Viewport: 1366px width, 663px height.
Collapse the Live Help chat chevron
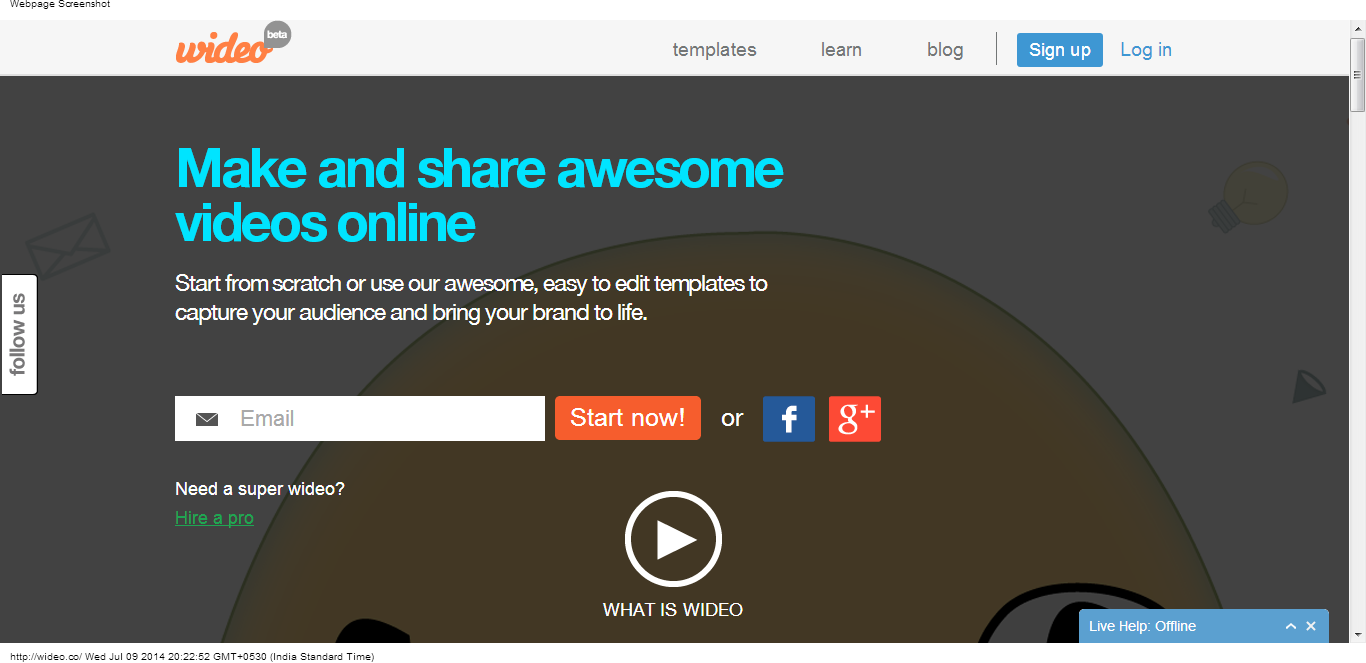pyautogui.click(x=1291, y=627)
